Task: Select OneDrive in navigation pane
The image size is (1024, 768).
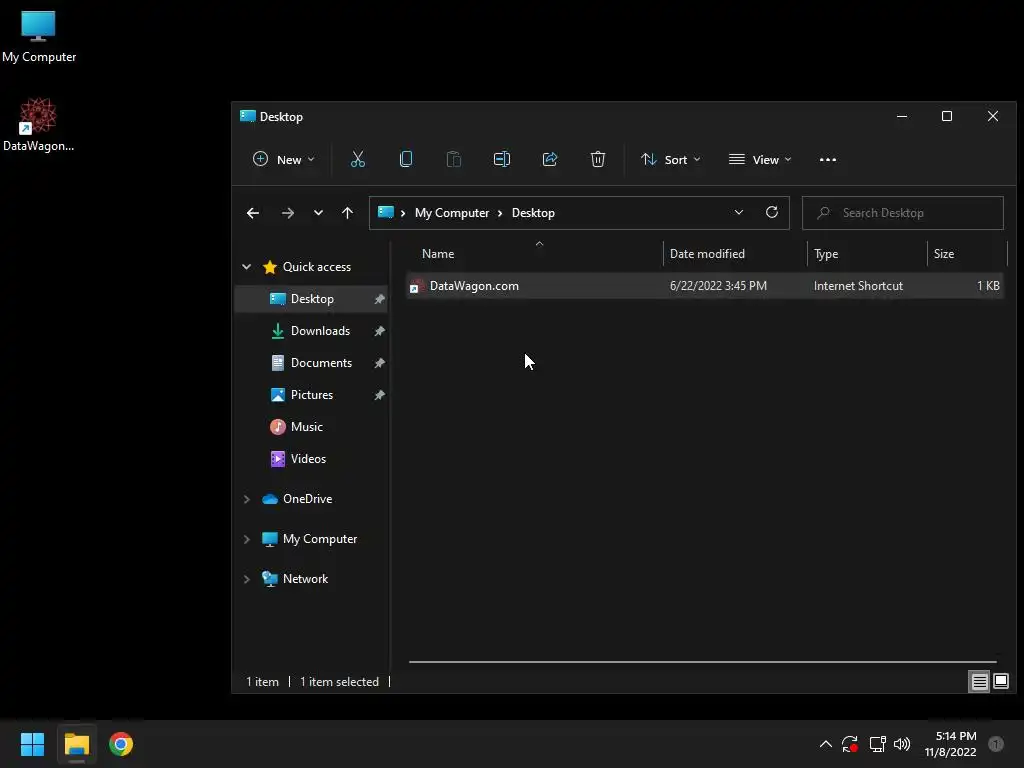Action: (307, 499)
